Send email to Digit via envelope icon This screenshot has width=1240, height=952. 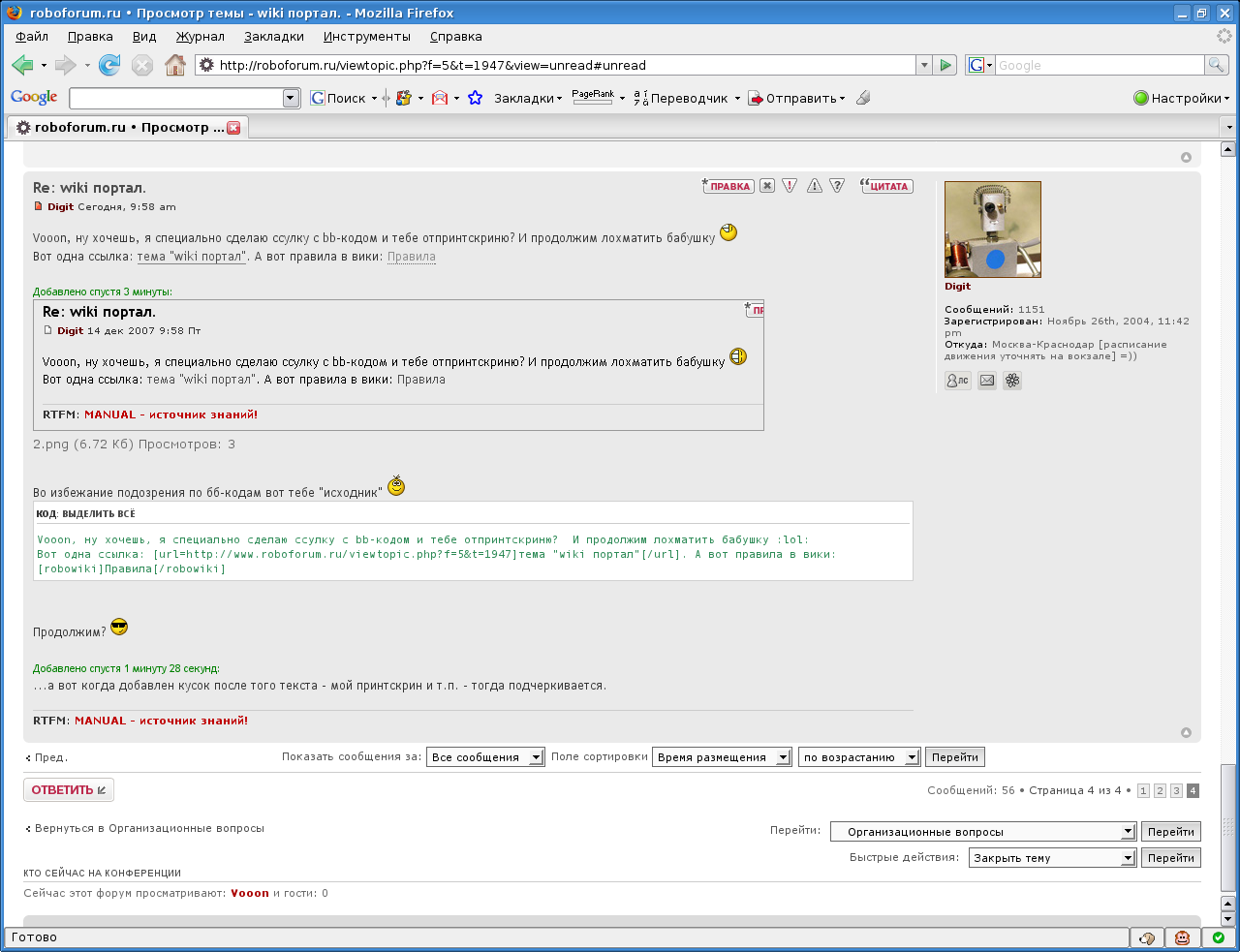coord(986,381)
